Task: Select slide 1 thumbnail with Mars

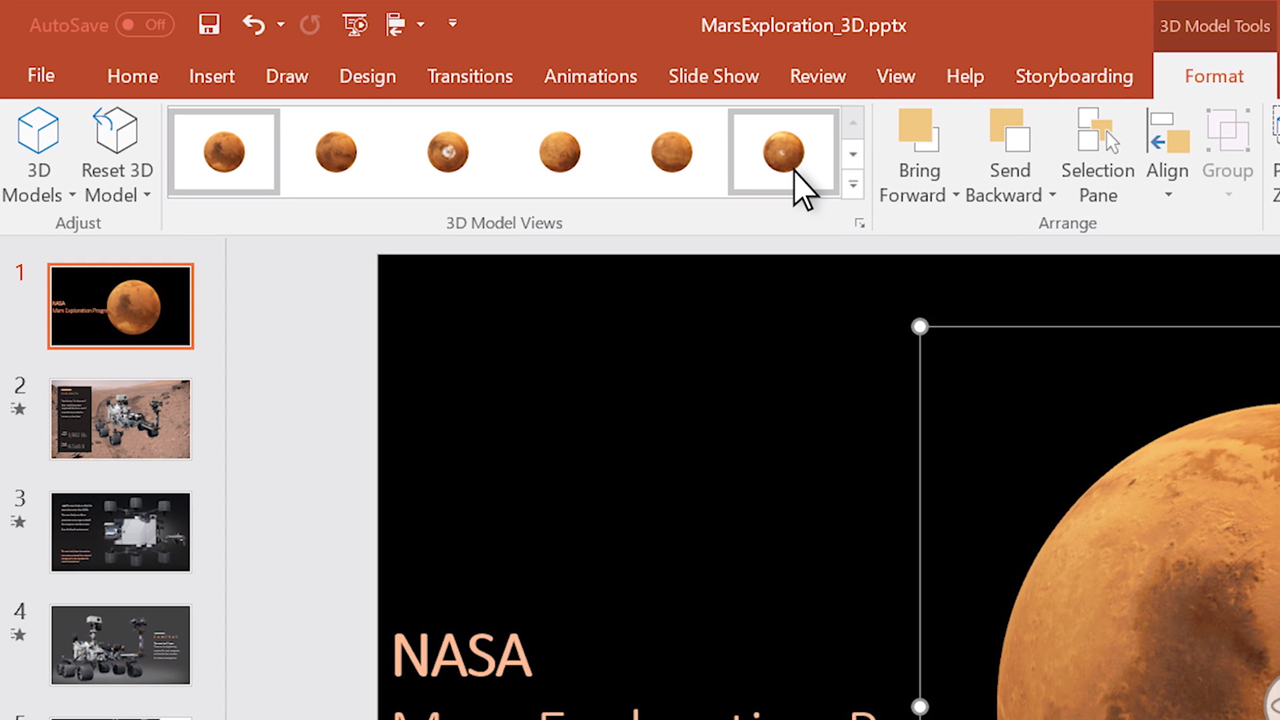Action: 120,306
